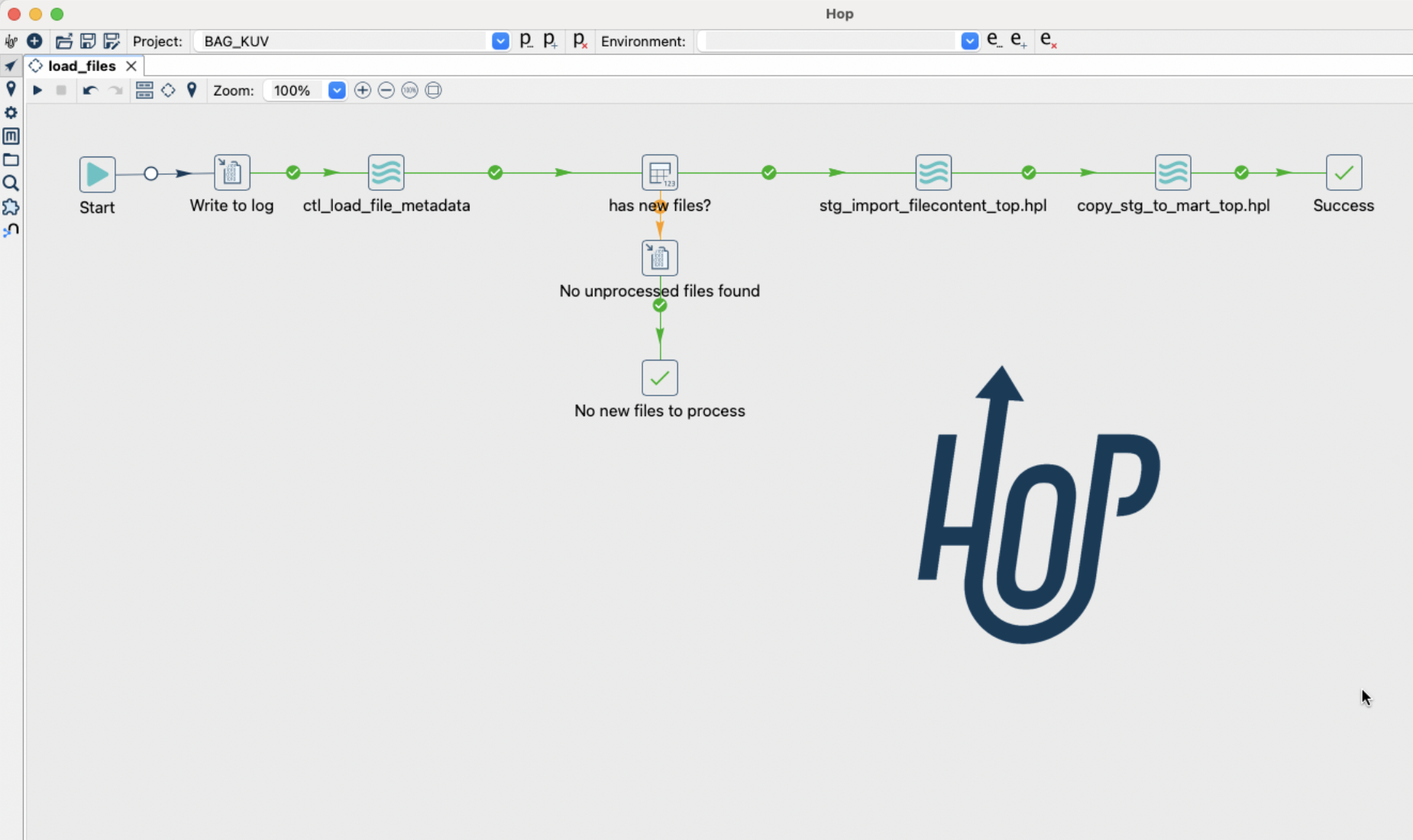The image size is (1413, 840).
Task: Switch to the load_files tab
Action: (x=81, y=66)
